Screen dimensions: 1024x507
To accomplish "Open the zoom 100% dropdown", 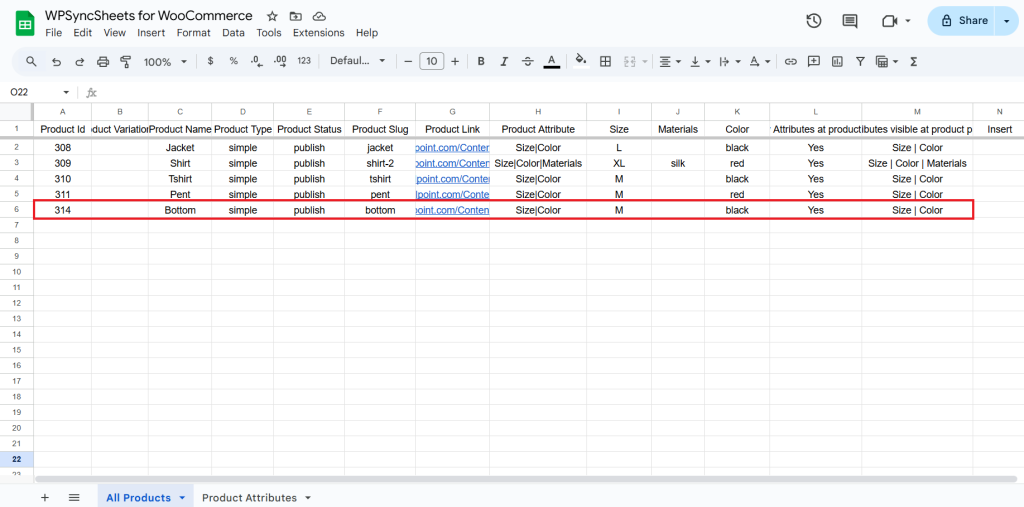I will (165, 61).
